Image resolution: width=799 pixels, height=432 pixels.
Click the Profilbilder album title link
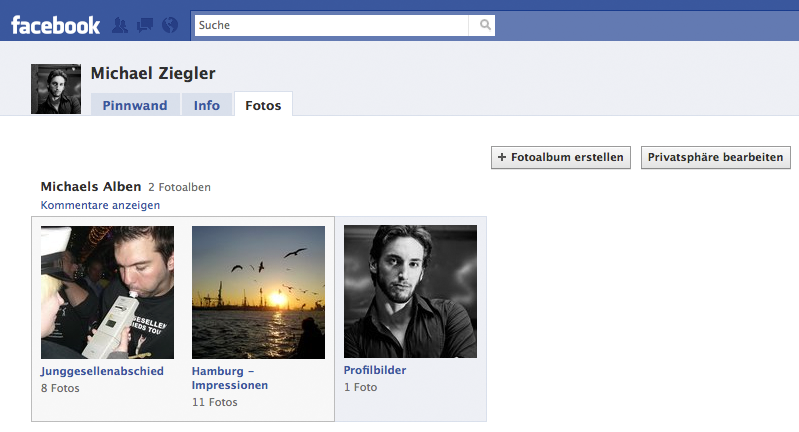(x=375, y=370)
